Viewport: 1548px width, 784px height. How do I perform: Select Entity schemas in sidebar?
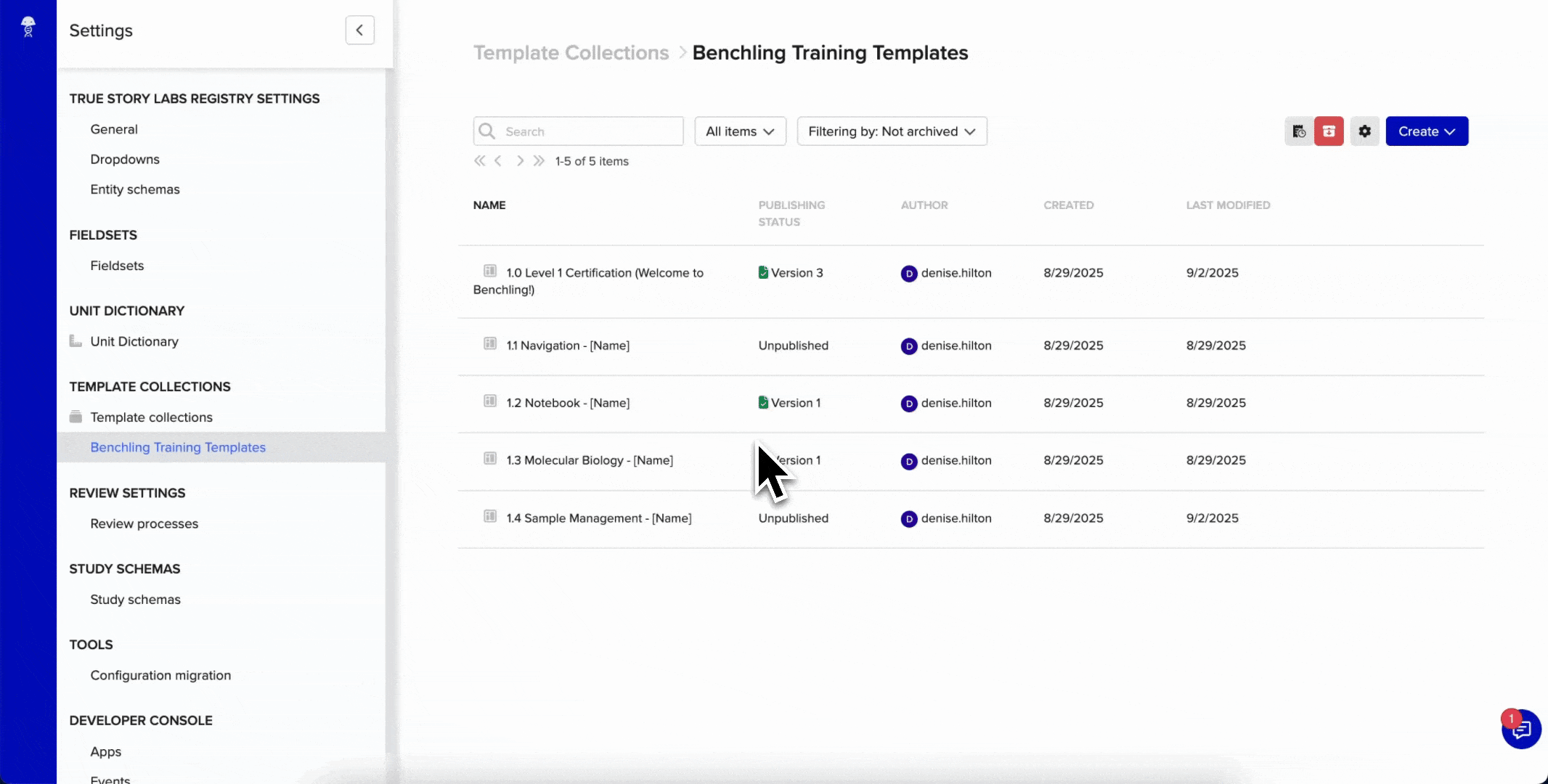click(135, 189)
